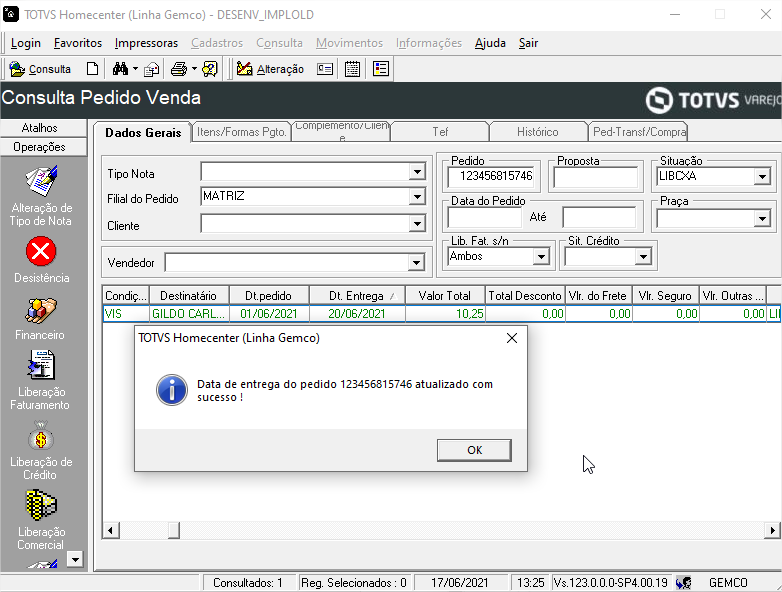The image size is (782, 592).
Task: Click the print preview icon in toolbar
Action: click(151, 69)
